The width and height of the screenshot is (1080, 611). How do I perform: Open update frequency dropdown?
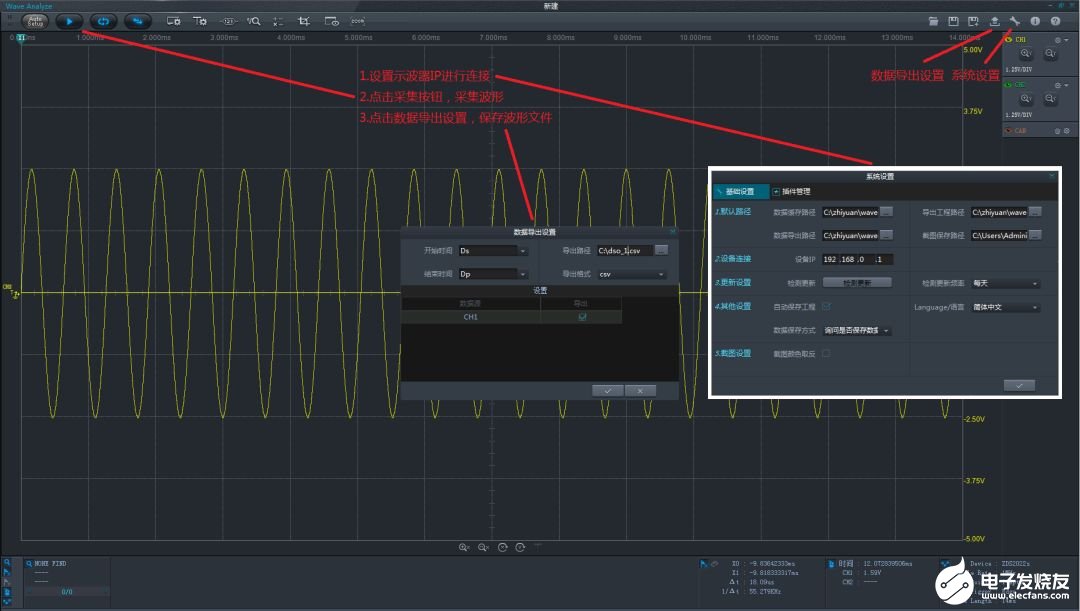(x=1006, y=283)
